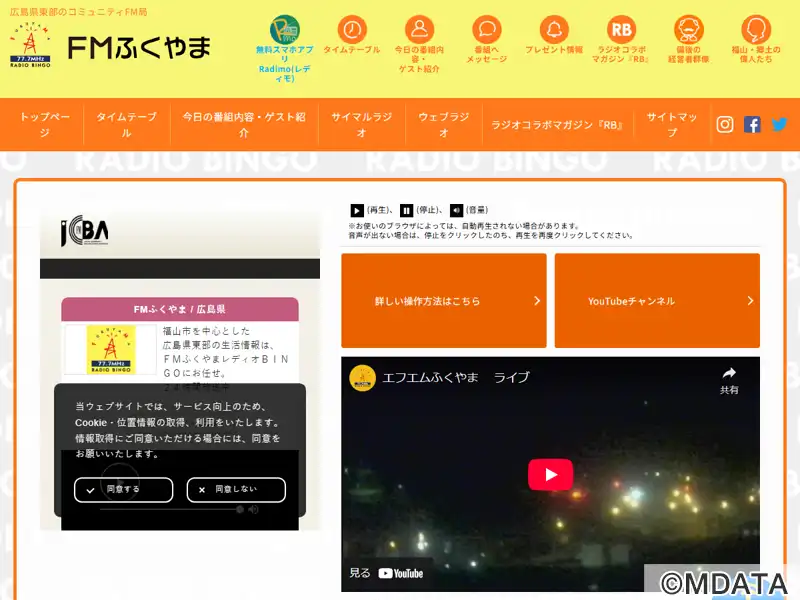Click the 同意しない cookie decline button
This screenshot has width=800, height=600.
pyautogui.click(x=236, y=490)
